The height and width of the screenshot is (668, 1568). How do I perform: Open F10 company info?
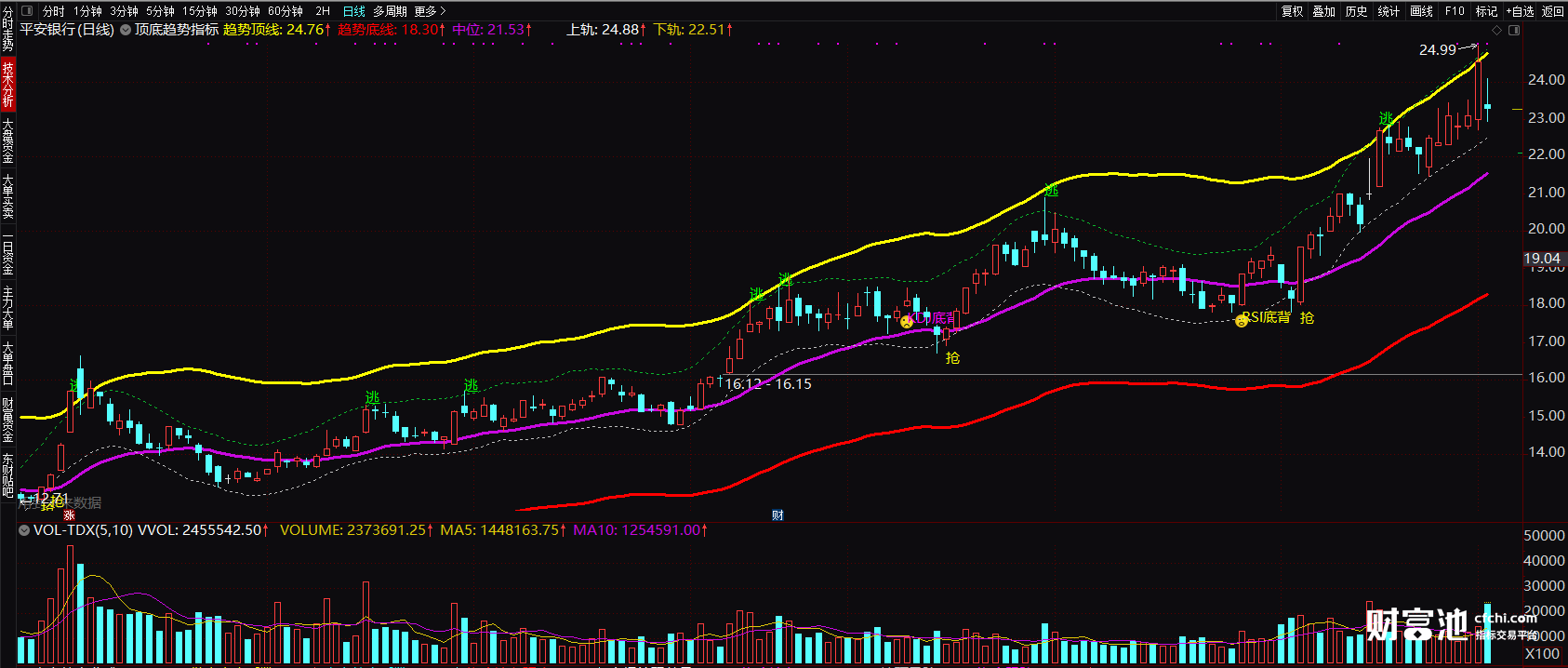1455,11
